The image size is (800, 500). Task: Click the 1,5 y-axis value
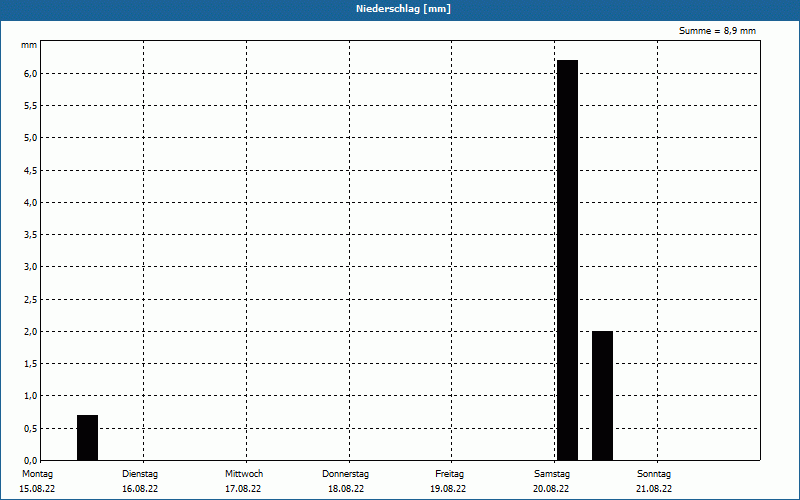[x=30, y=364]
